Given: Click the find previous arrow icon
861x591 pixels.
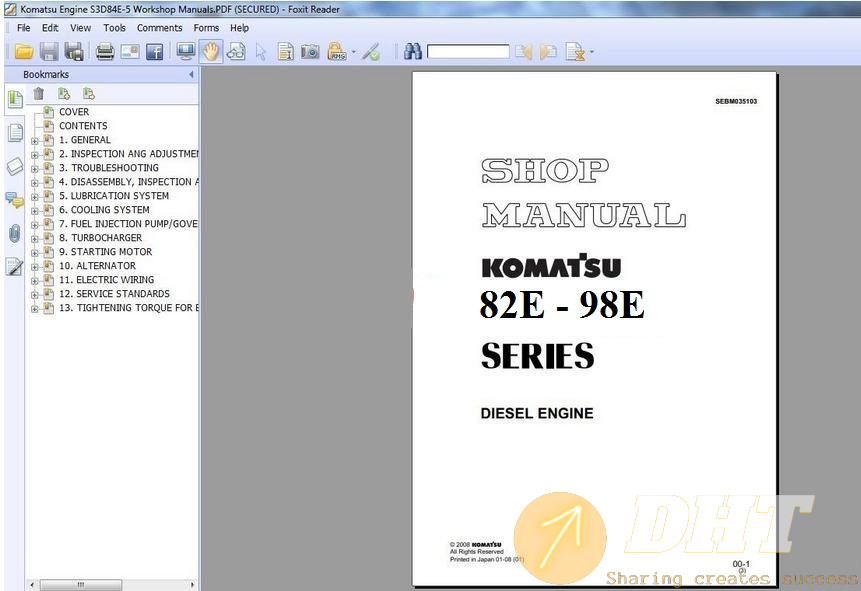Looking at the screenshot, I should pos(524,52).
